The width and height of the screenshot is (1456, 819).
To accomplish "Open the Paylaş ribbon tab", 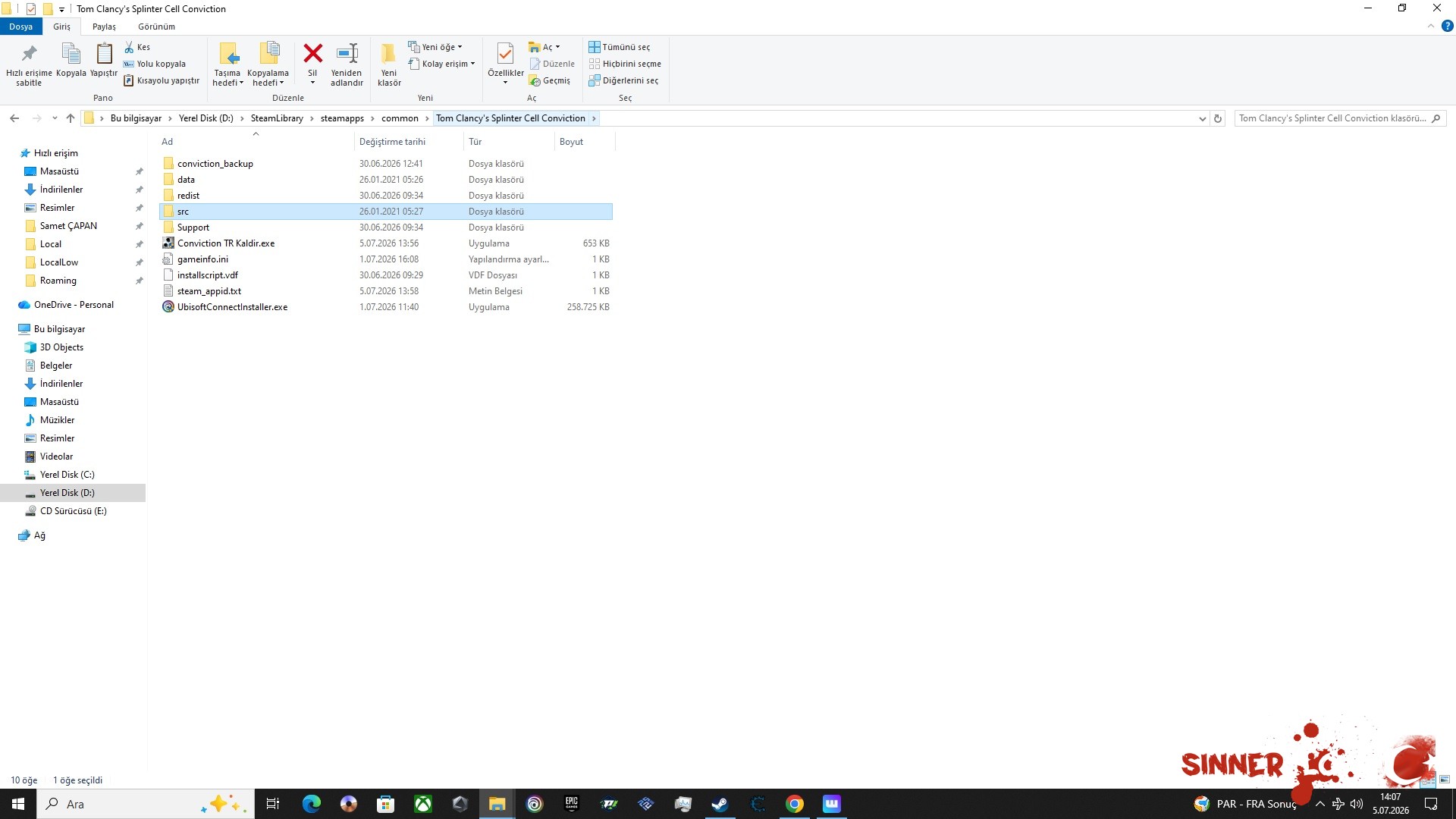I will coord(104,27).
